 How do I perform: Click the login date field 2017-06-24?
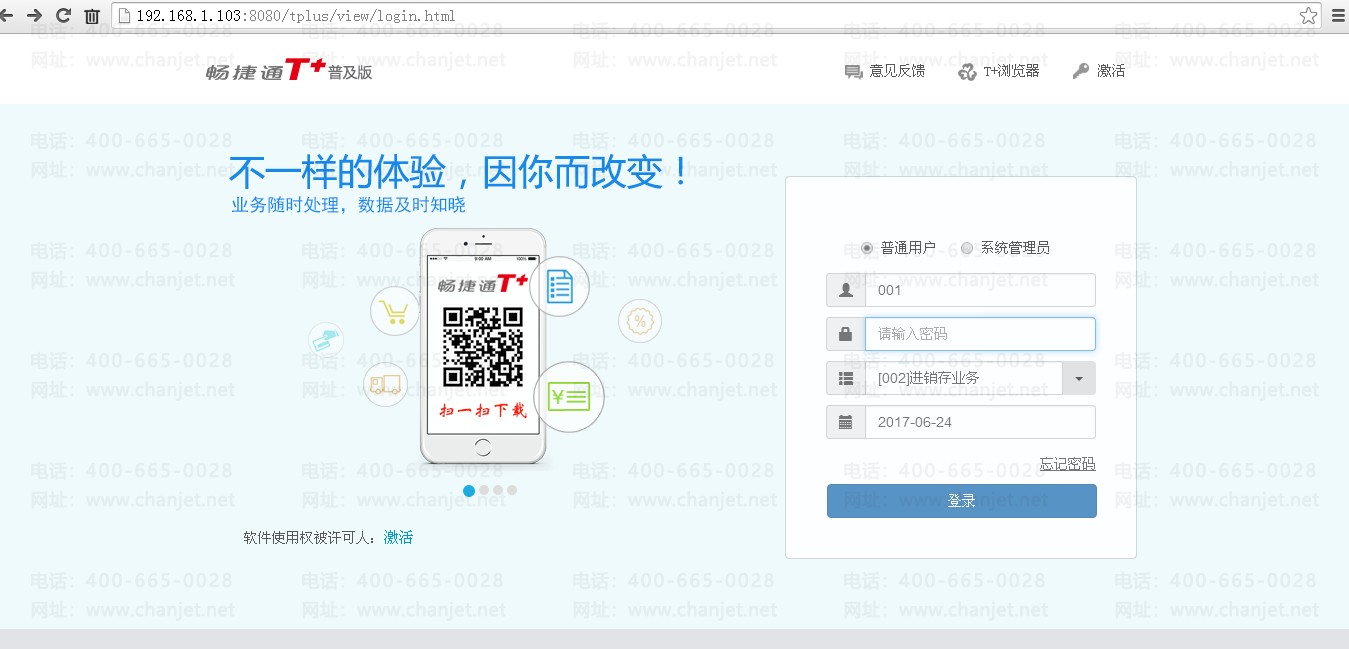point(980,422)
